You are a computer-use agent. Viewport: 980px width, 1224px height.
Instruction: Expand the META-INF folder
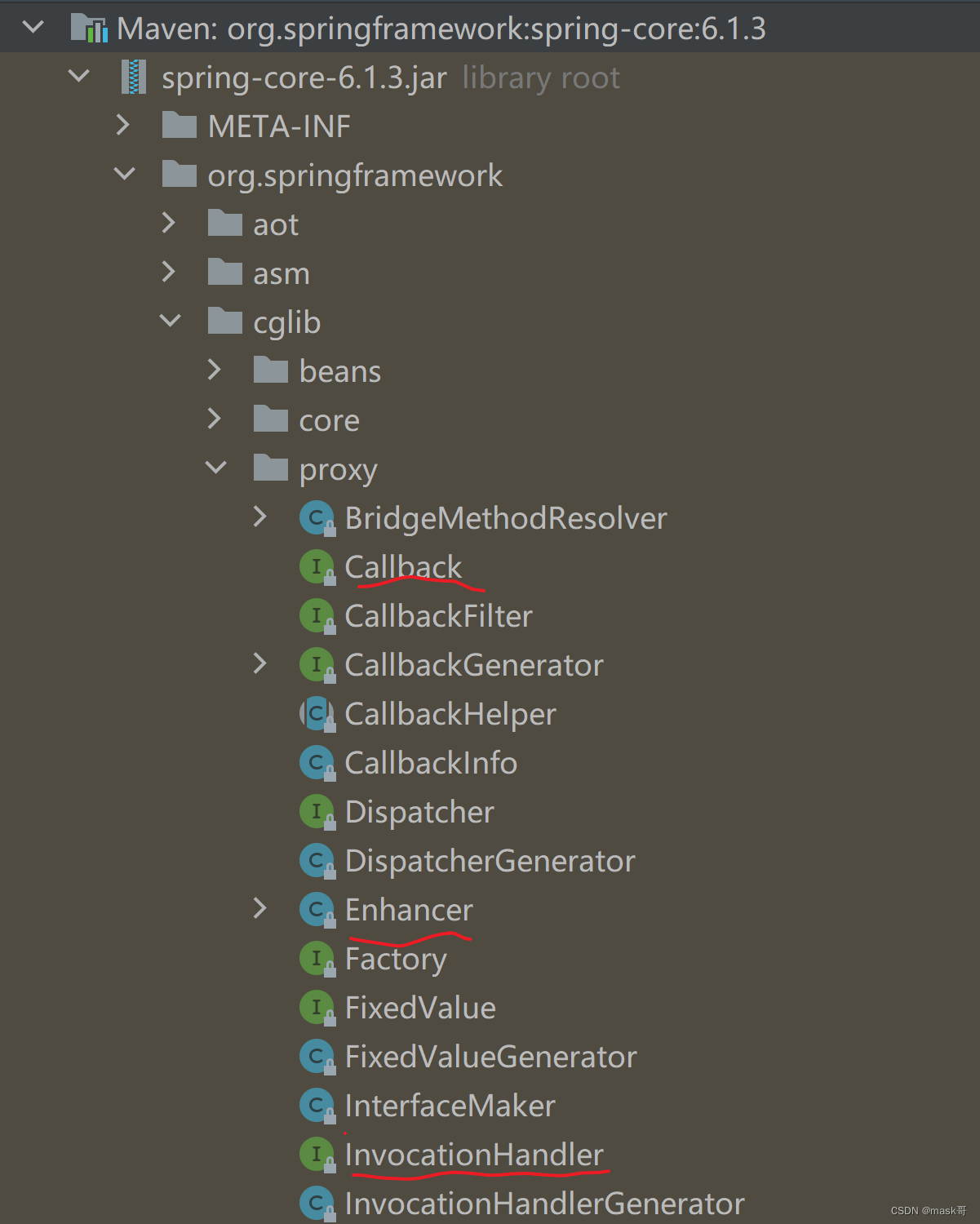tap(123, 126)
